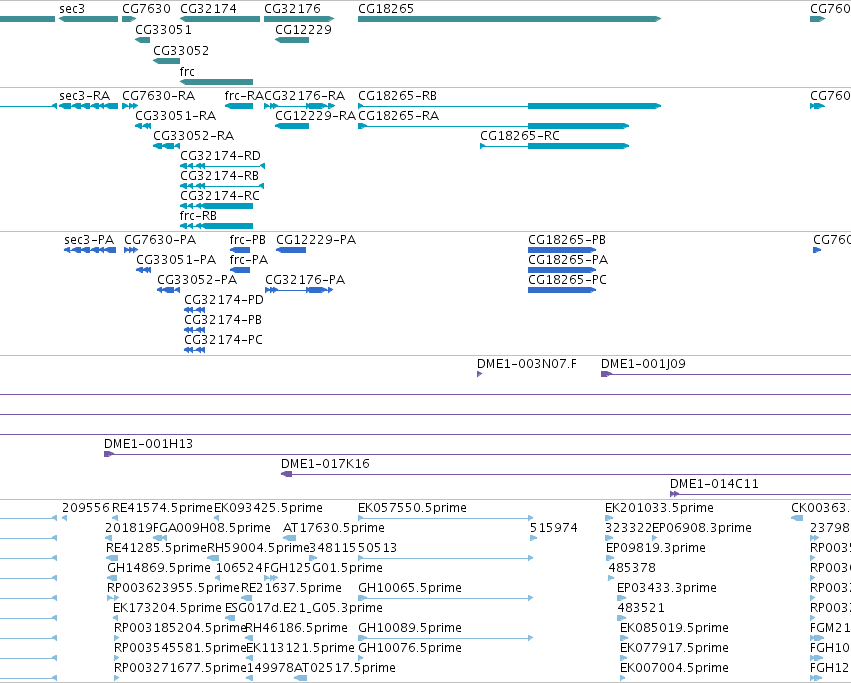This screenshot has width=851, height=683.
Task: Click the CG33052-PA protein label
Action: (197, 280)
